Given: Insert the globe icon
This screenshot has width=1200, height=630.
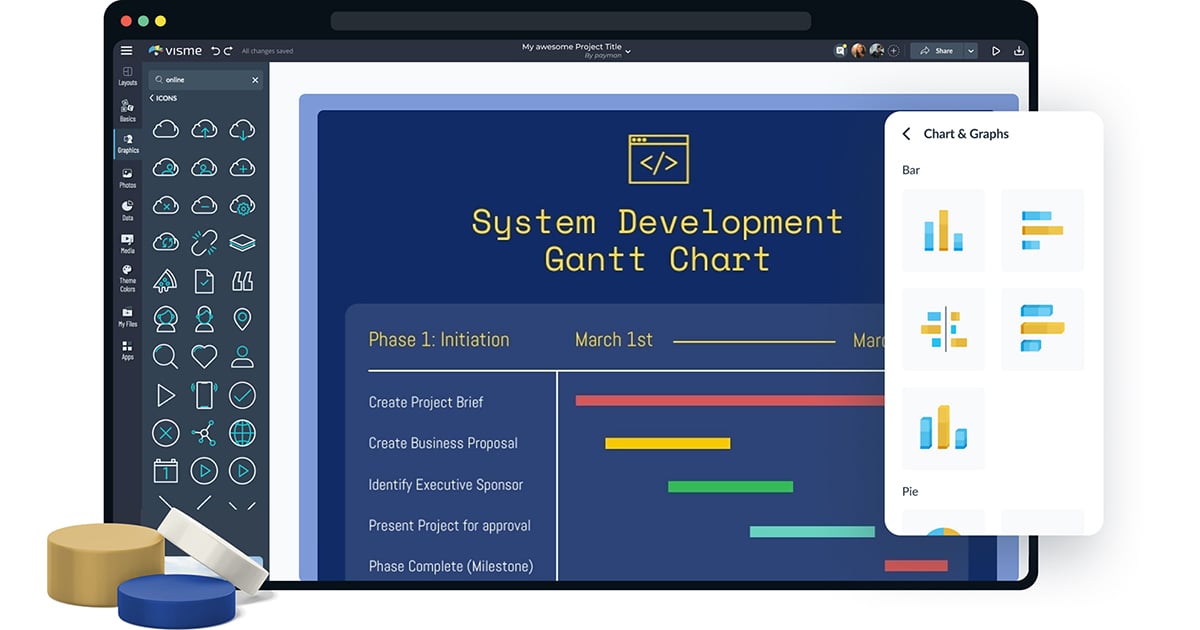Looking at the screenshot, I should tap(242, 433).
